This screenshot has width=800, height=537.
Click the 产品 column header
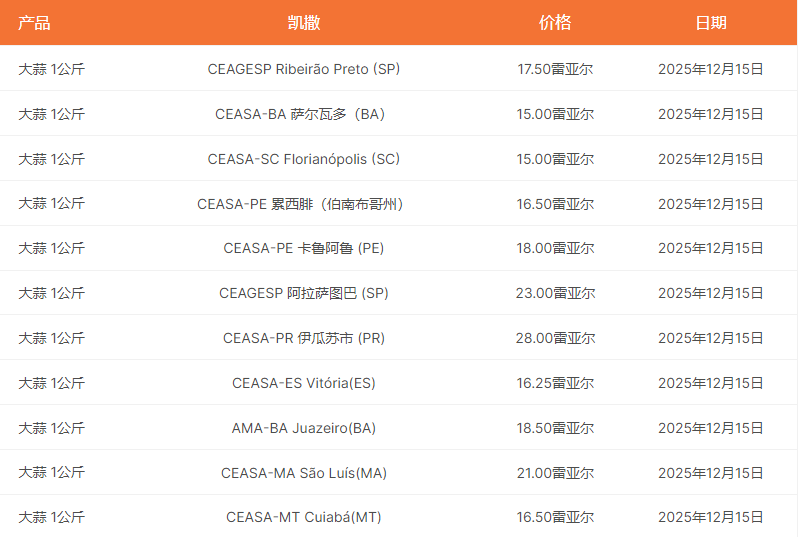[x=34, y=23]
